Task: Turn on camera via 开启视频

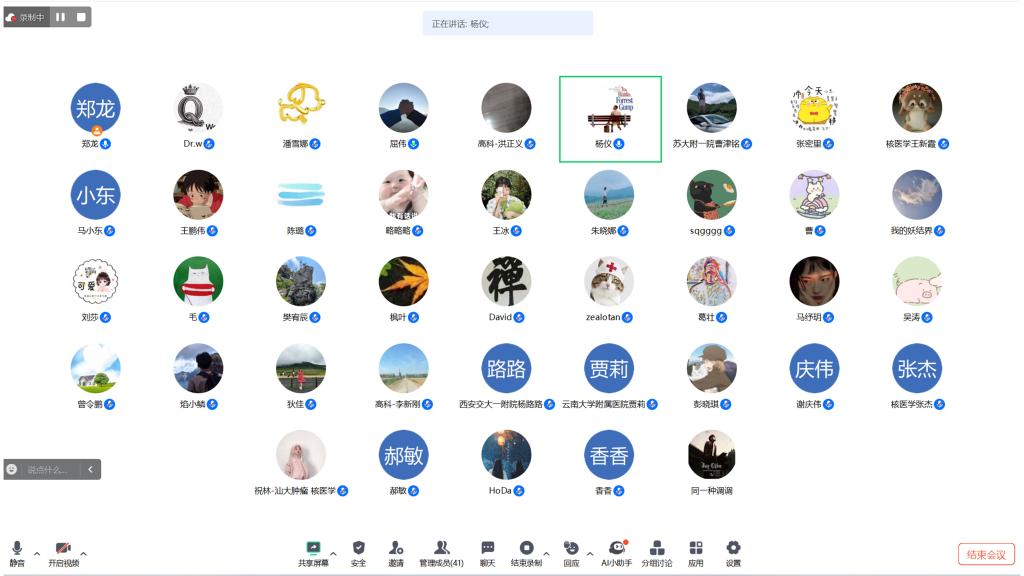Action: tap(63, 553)
